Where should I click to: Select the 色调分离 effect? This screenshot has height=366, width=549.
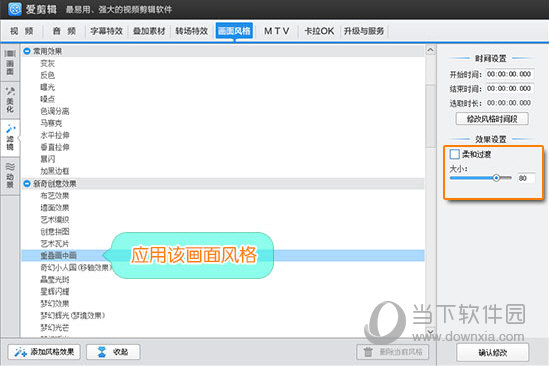click(x=55, y=111)
